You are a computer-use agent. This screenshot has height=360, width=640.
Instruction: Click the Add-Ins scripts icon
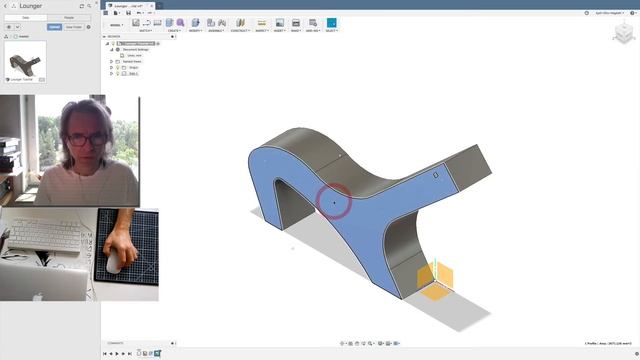(313, 23)
